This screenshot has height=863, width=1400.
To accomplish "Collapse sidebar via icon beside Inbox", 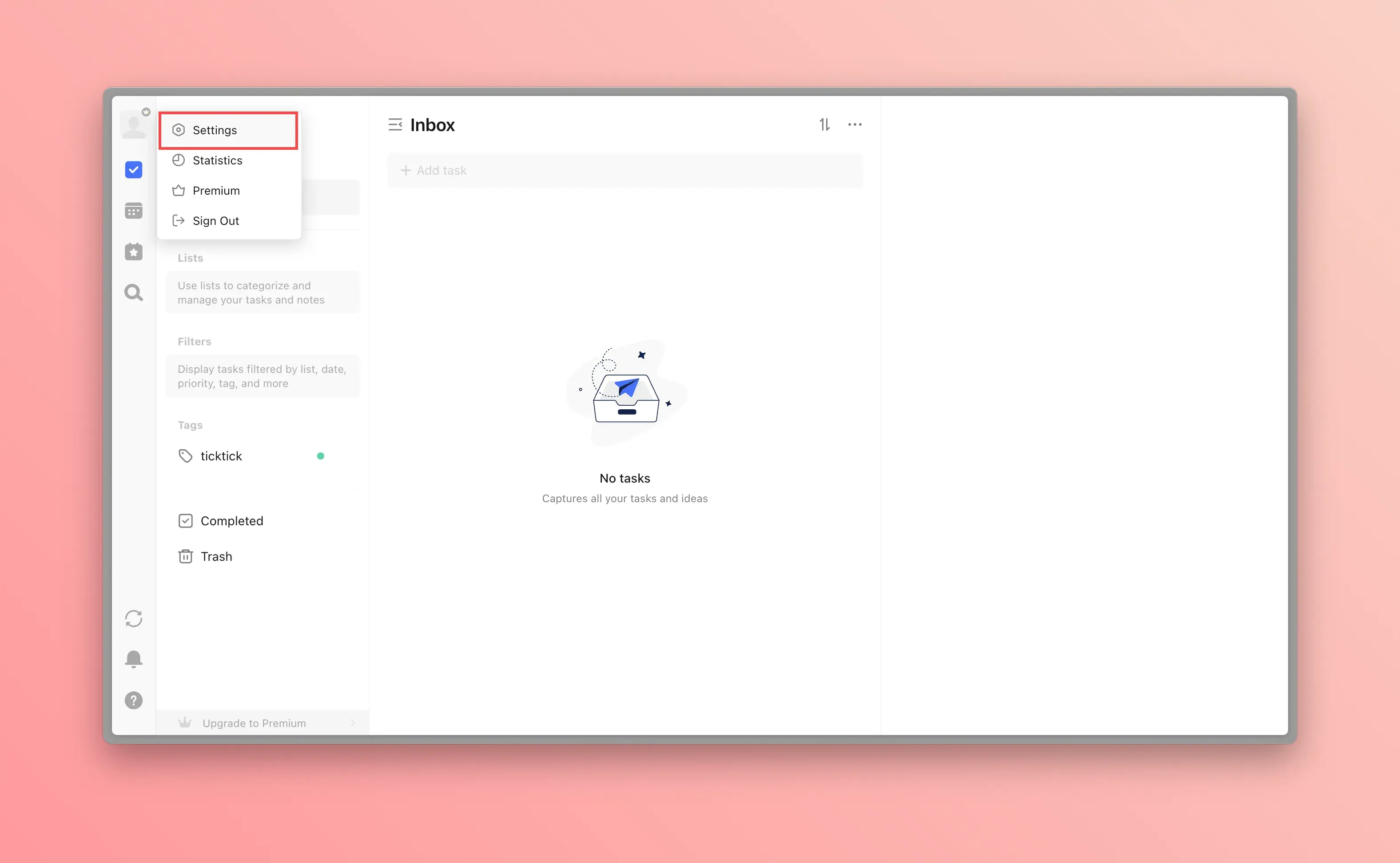I will coord(395,124).
